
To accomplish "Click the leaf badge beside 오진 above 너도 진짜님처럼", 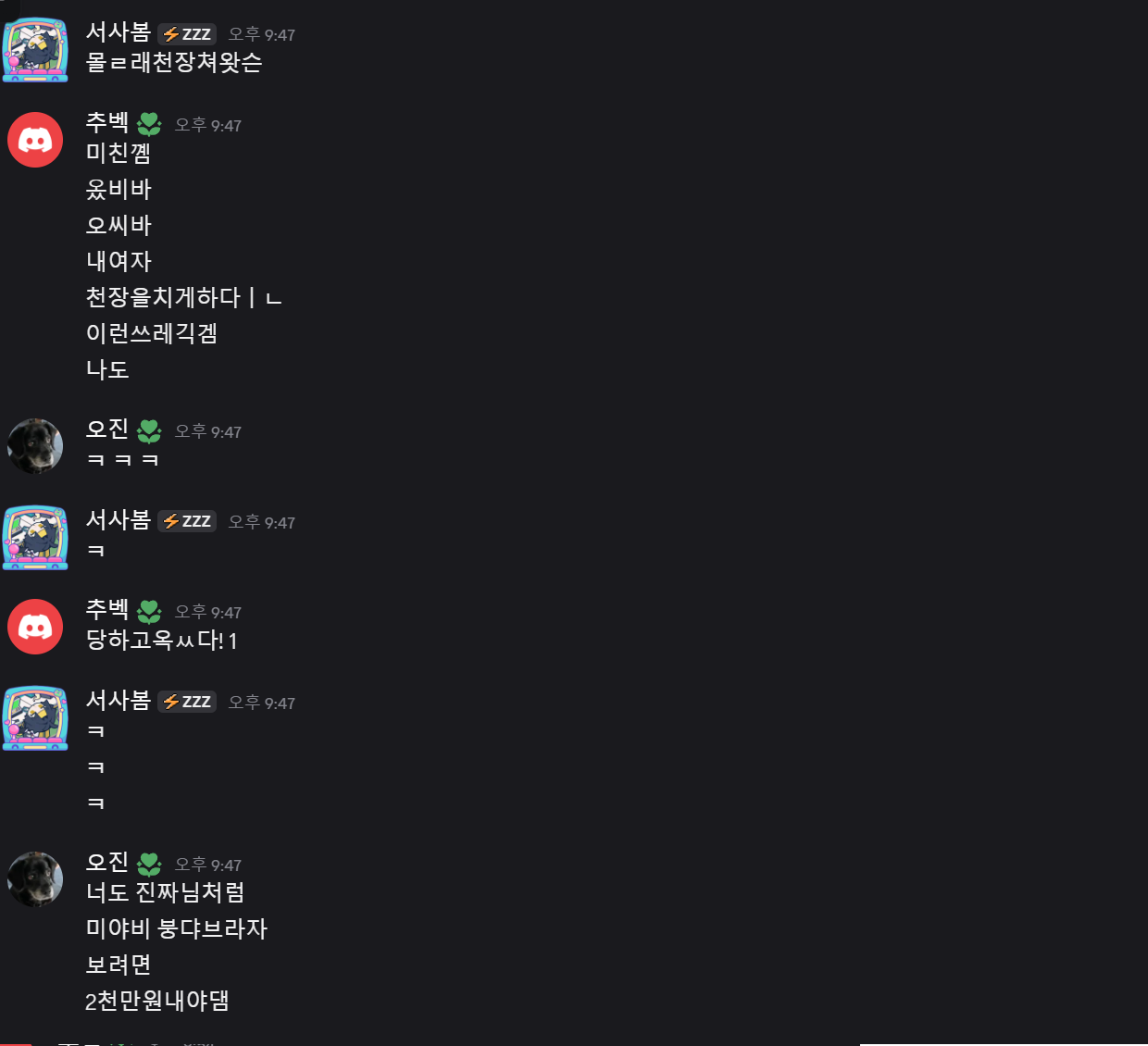I will click(149, 864).
